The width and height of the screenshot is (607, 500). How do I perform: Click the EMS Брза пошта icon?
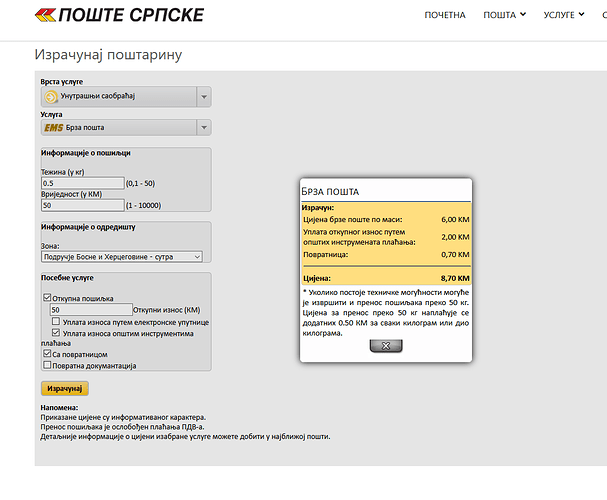pyautogui.click(x=53, y=128)
